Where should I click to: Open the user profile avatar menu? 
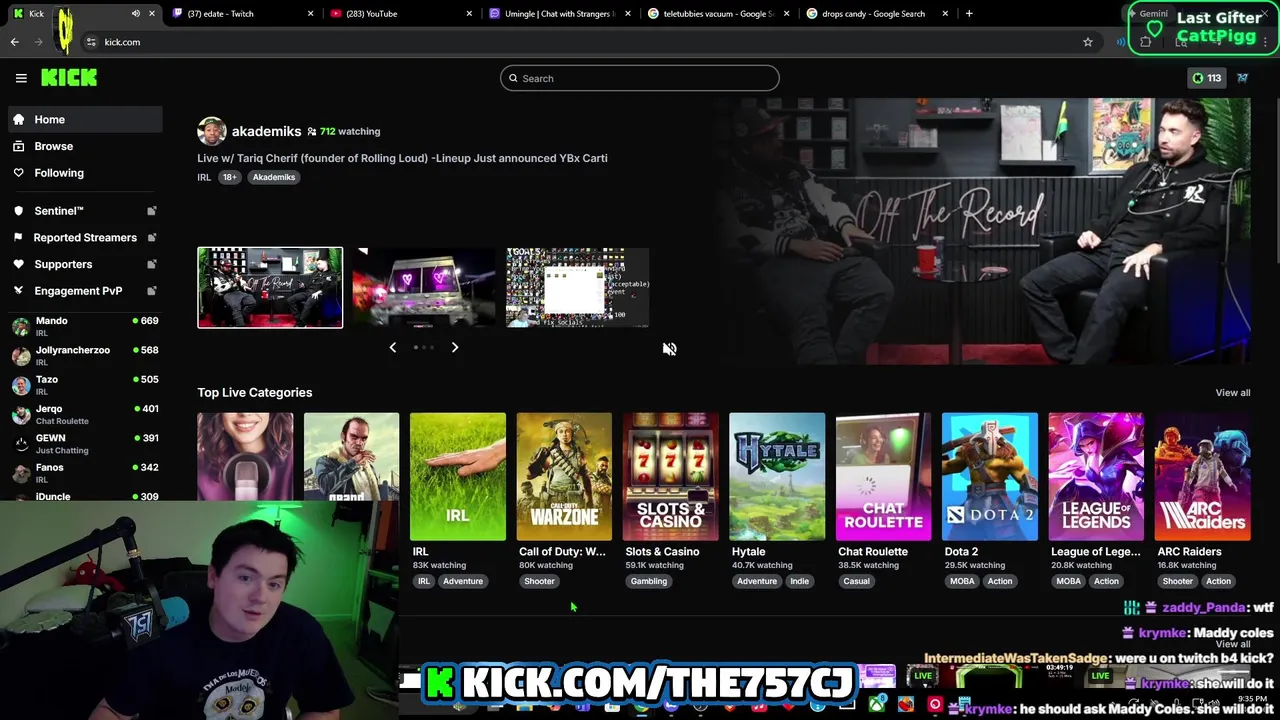pos(1242,78)
